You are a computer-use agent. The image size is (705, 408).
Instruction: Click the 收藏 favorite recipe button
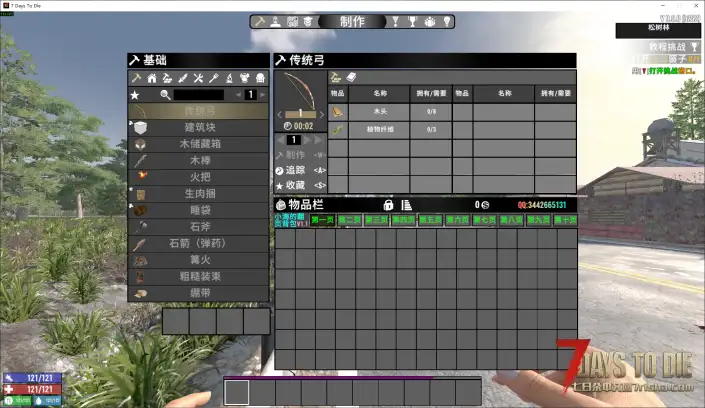(301, 185)
